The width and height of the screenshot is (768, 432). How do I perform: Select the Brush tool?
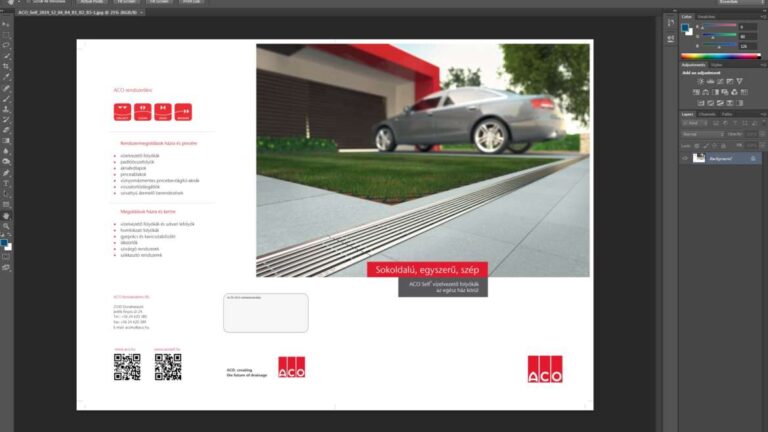click(x=6, y=98)
